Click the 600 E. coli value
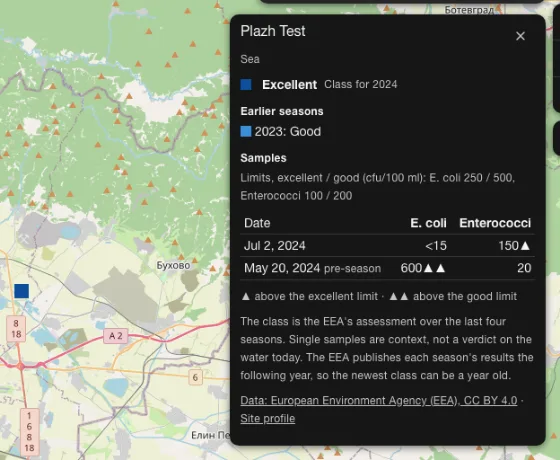560x460 pixels. tap(411, 268)
